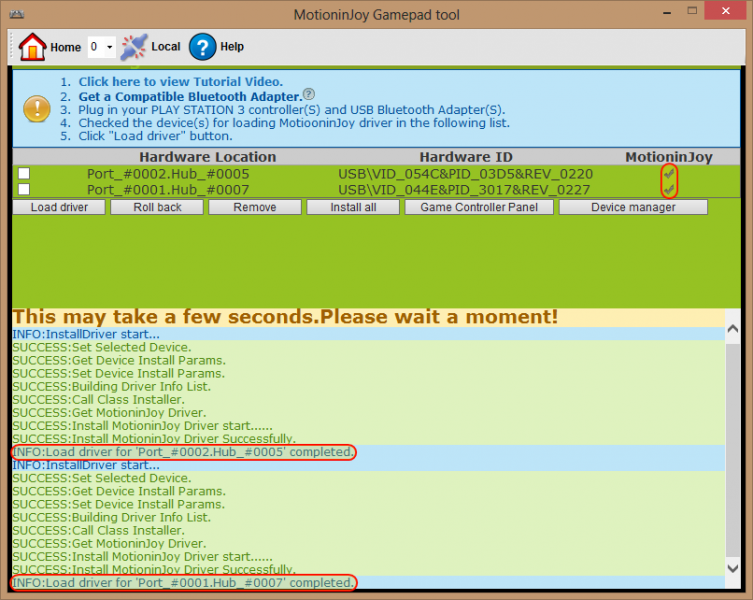The image size is (753, 600).
Task: Click the Local toolbar label
Action: 166,47
